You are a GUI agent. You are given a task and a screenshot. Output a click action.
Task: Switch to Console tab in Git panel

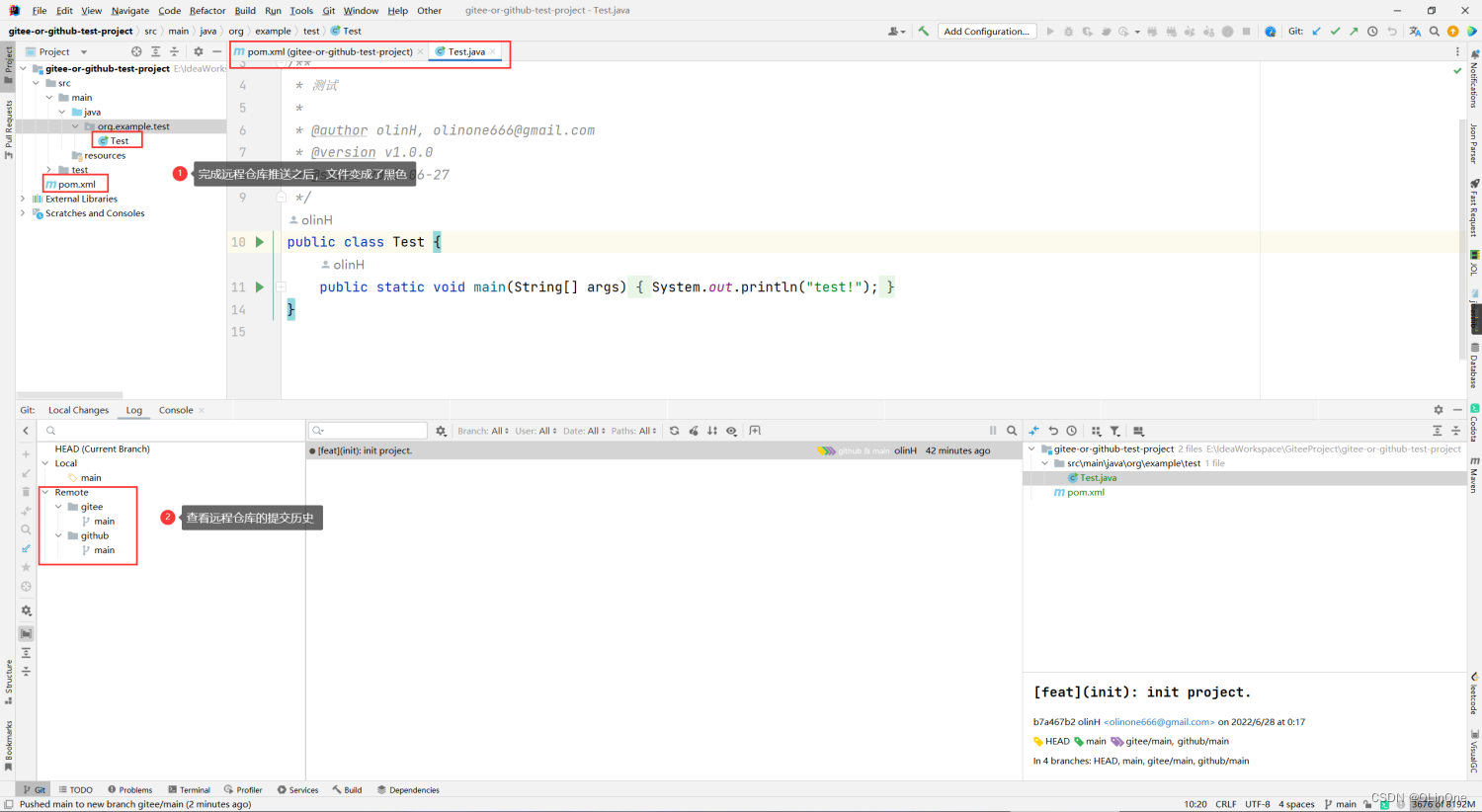point(176,410)
